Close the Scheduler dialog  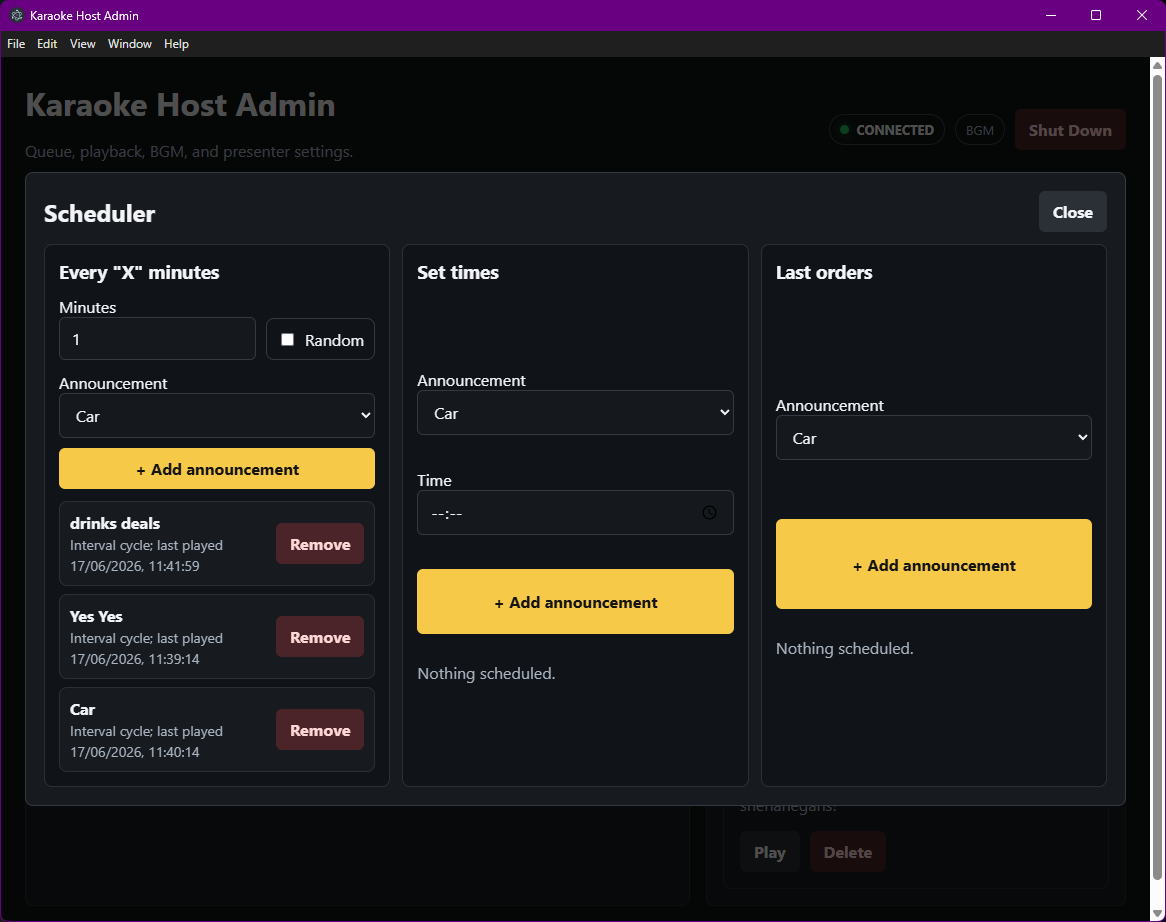1072,212
